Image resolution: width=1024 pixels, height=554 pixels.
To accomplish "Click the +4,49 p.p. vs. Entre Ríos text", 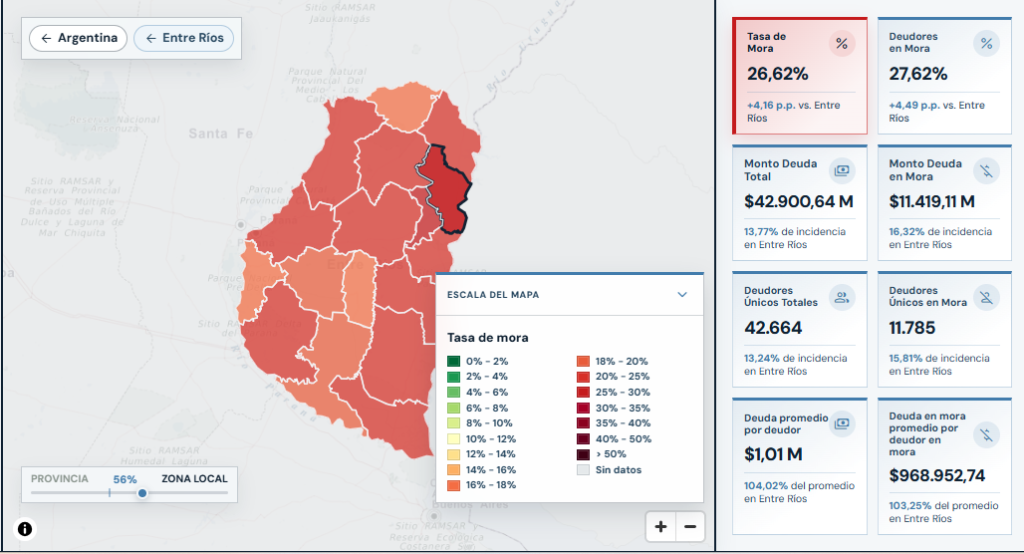I will 936,112.
